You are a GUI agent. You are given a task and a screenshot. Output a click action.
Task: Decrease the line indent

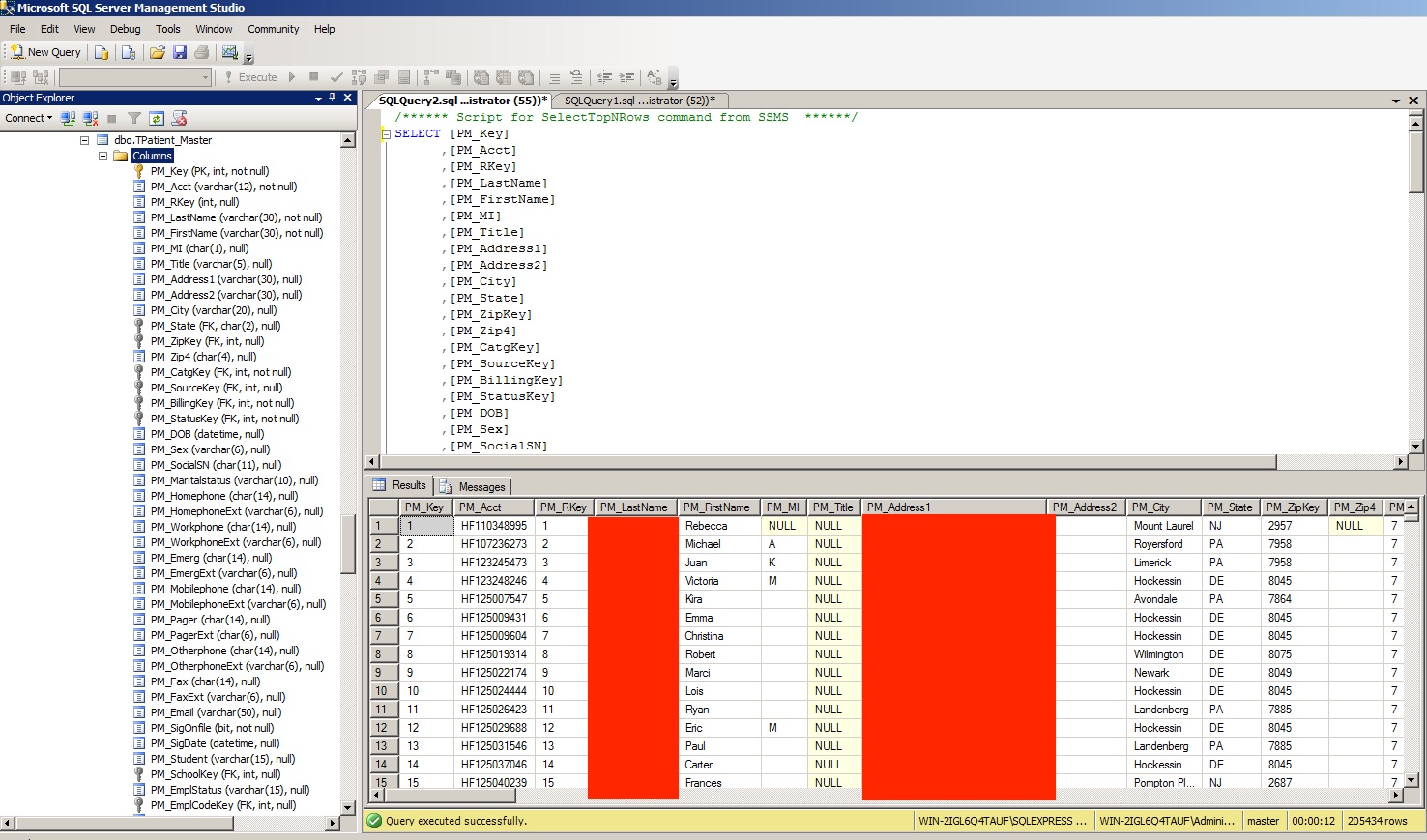coord(603,76)
